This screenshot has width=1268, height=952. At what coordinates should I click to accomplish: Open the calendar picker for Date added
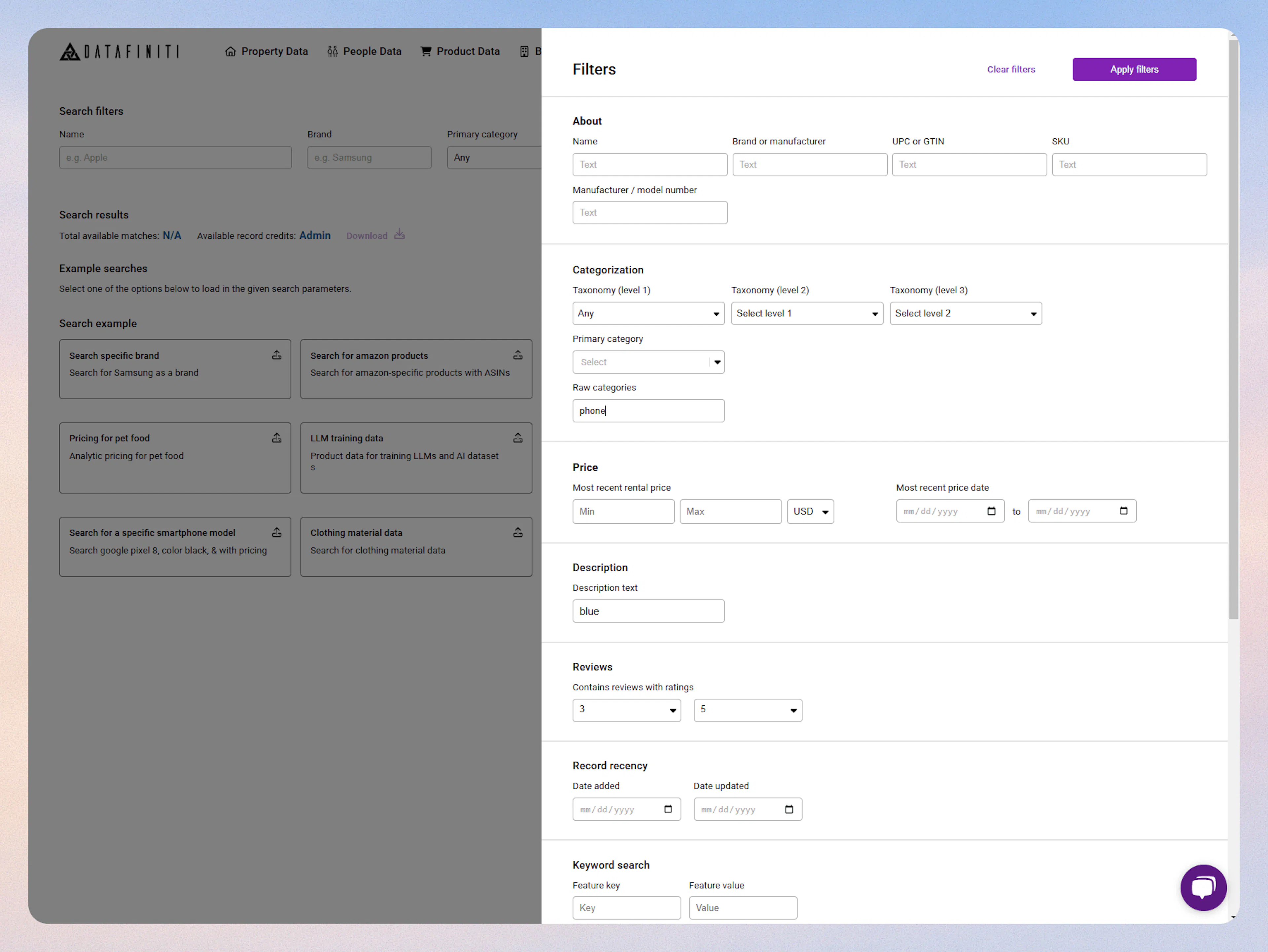pos(668,809)
